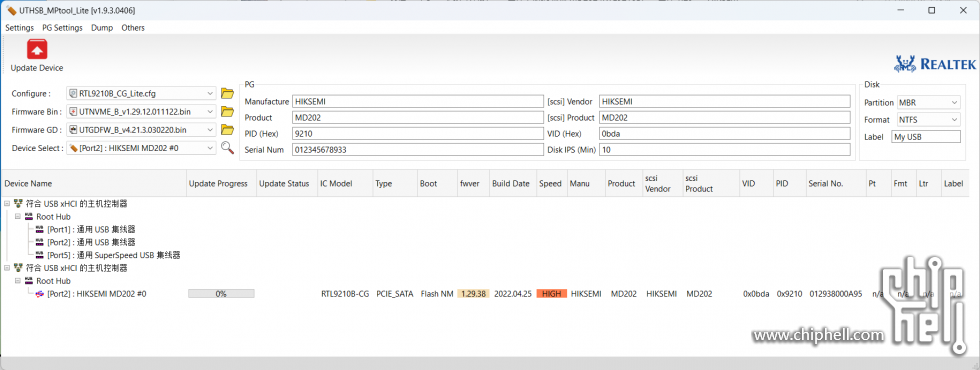Image resolution: width=980 pixels, height=370 pixels.
Task: Browse for Firmware GD folder icon
Action: (228, 130)
